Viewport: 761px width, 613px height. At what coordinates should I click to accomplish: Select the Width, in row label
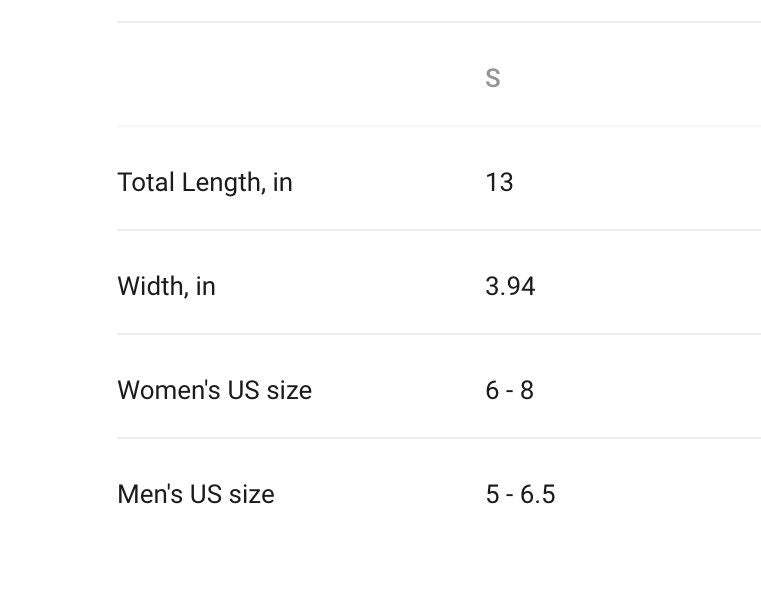click(166, 286)
